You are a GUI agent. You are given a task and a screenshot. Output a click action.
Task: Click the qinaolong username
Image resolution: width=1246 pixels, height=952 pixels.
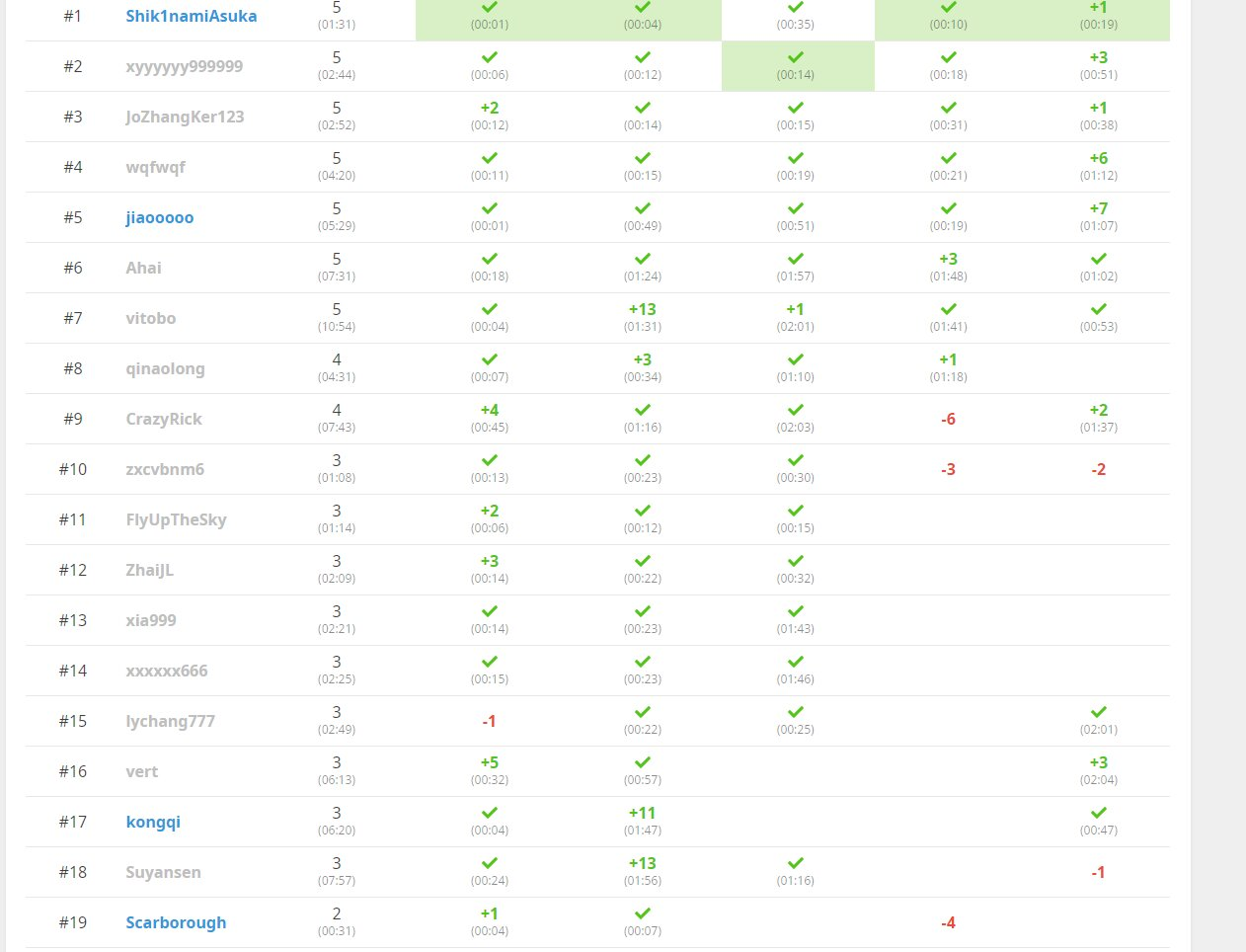[x=165, y=368]
